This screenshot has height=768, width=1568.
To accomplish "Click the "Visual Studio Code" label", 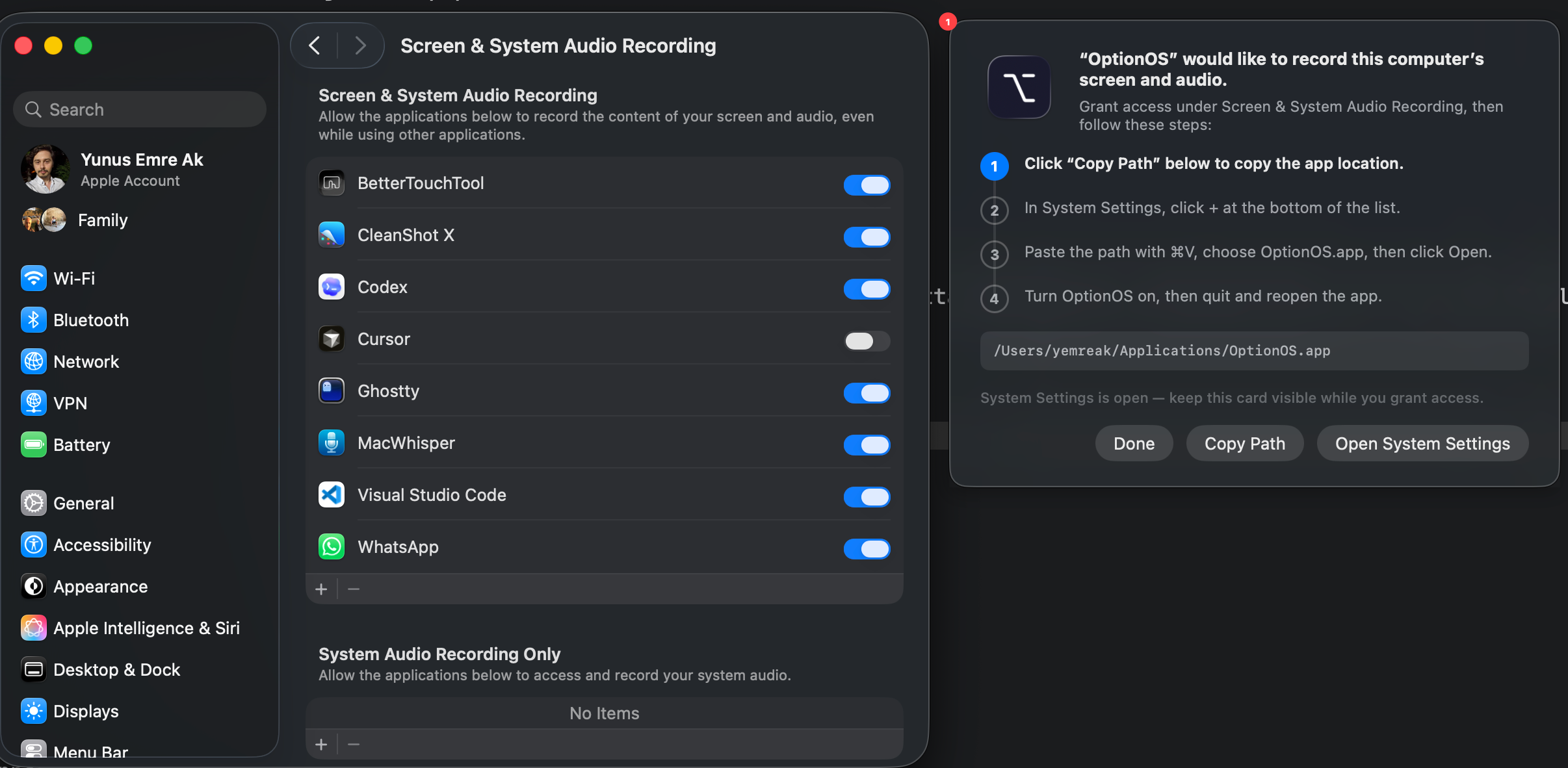I will pos(432,495).
